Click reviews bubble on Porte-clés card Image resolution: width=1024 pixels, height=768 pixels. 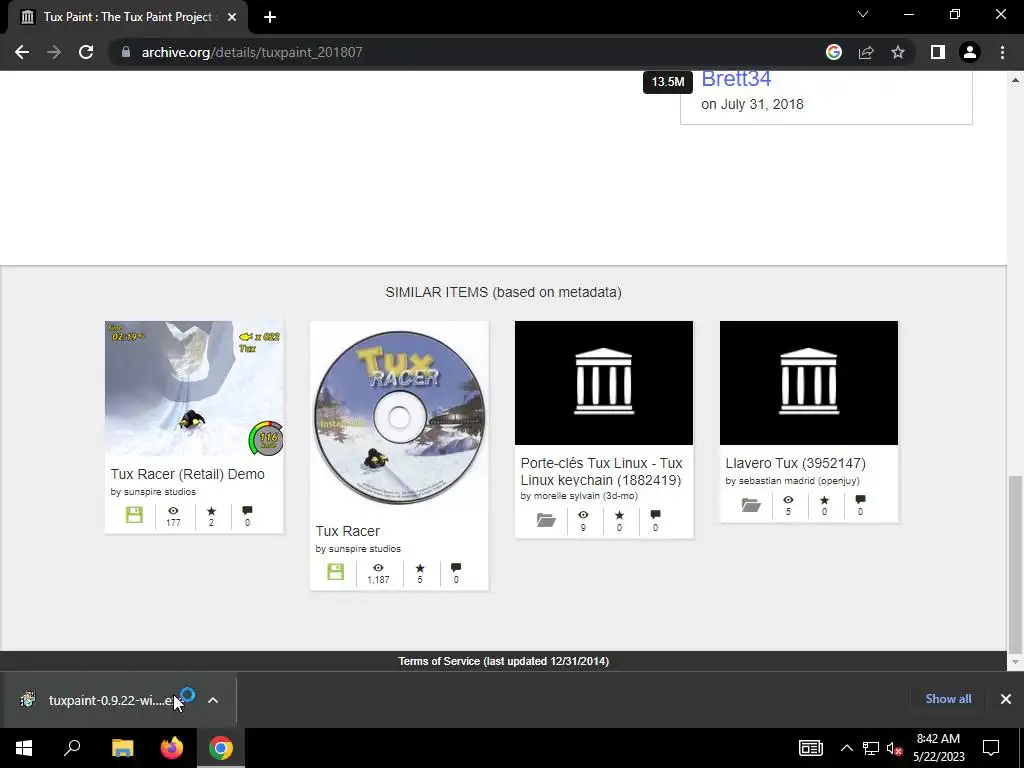pyautogui.click(x=655, y=515)
